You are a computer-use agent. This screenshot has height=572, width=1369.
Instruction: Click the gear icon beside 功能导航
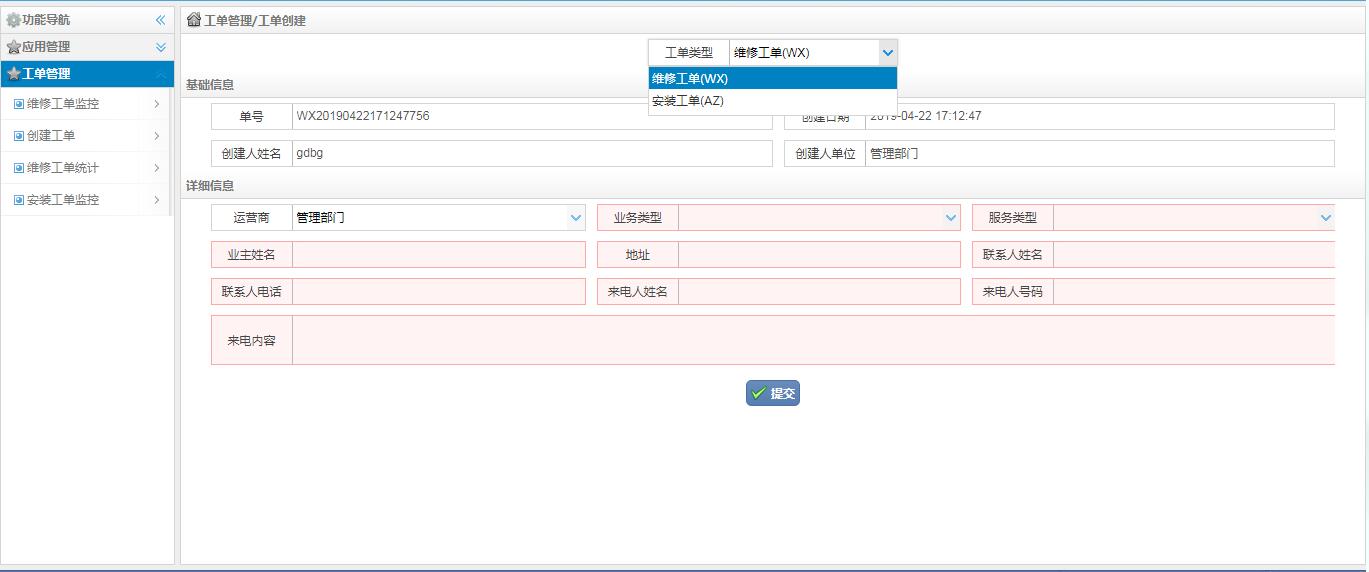tap(13, 20)
